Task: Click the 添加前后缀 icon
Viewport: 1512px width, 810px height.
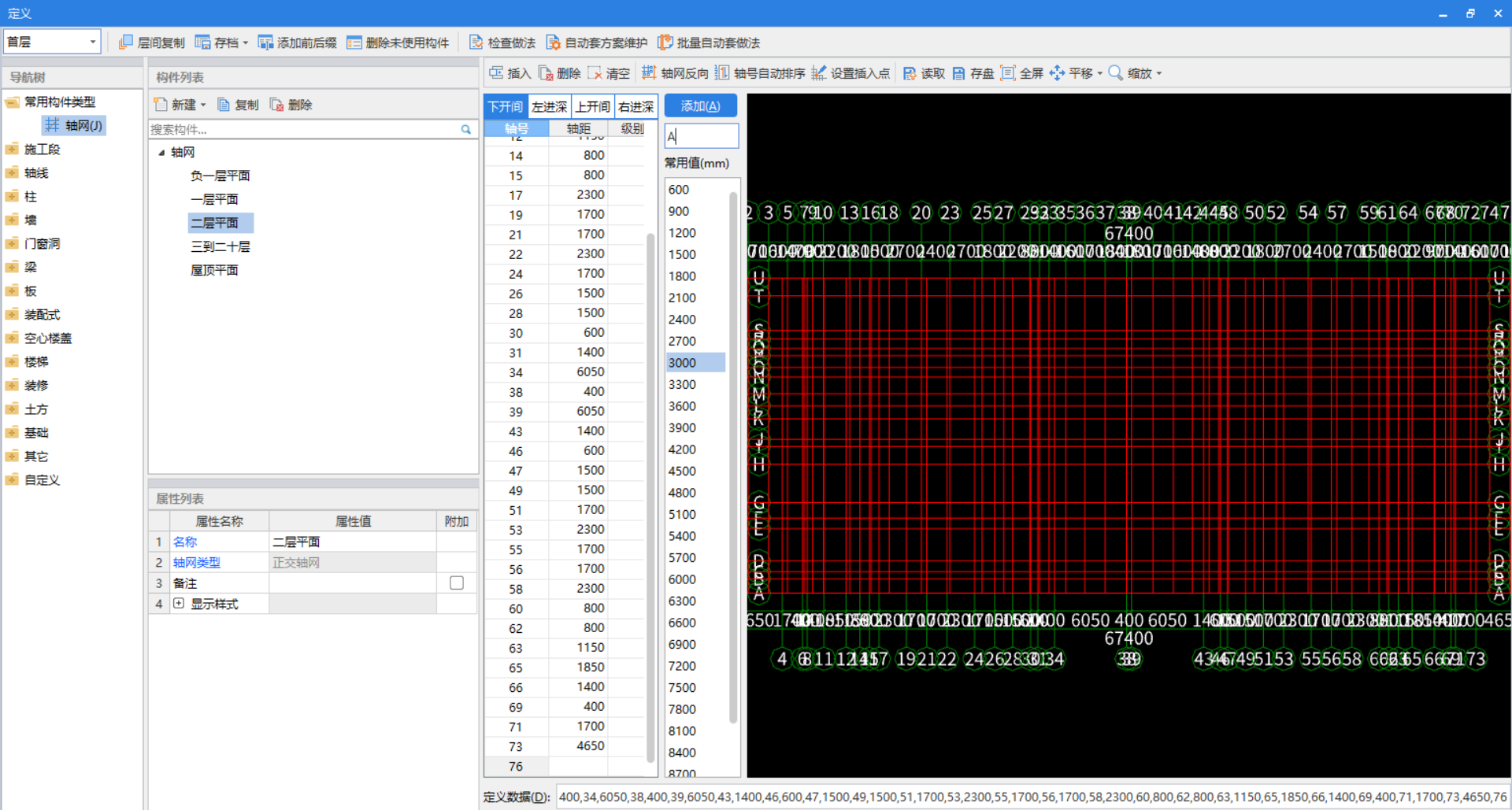Action: coord(265,43)
